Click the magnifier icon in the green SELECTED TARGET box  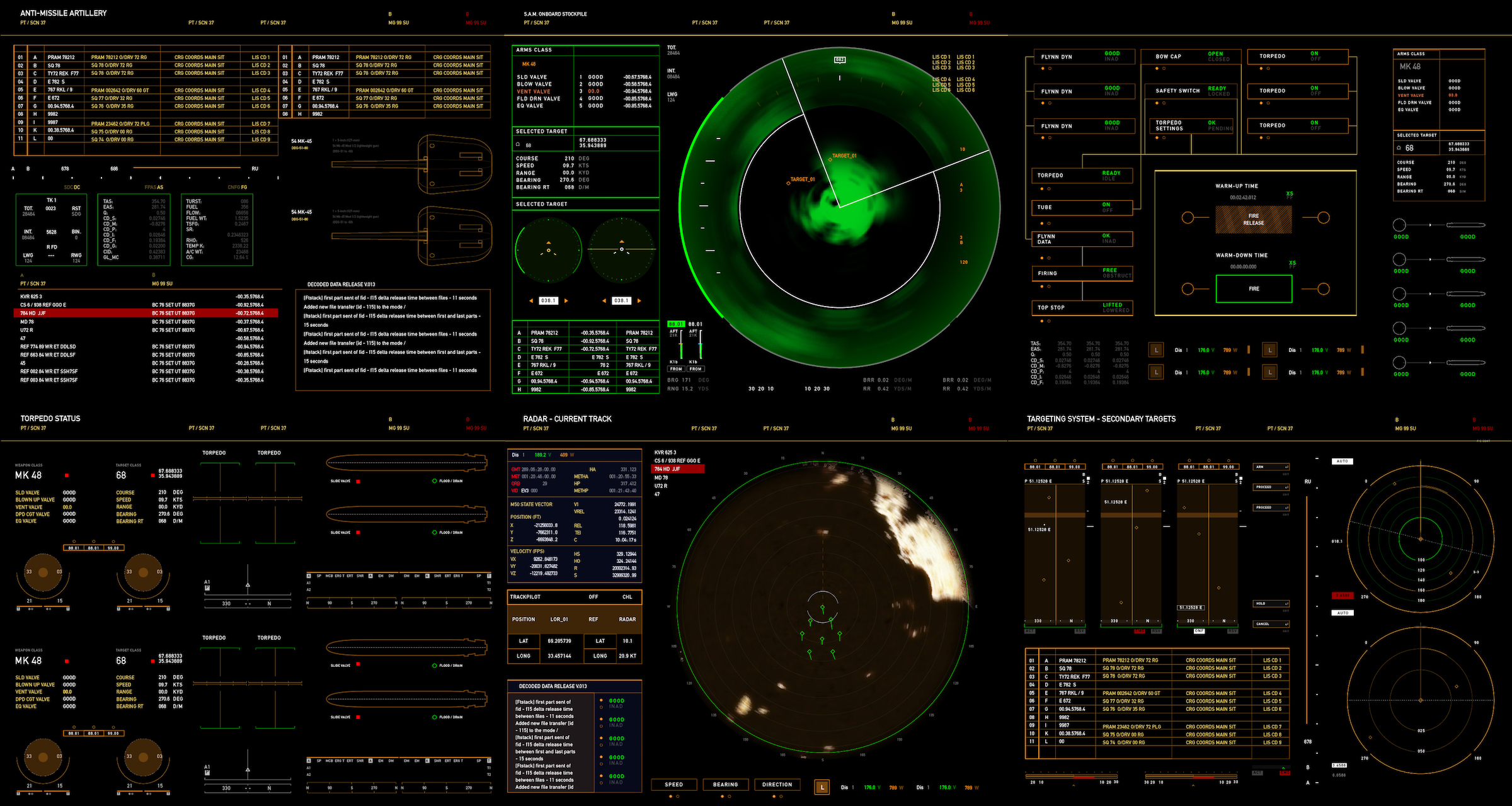[x=518, y=145]
